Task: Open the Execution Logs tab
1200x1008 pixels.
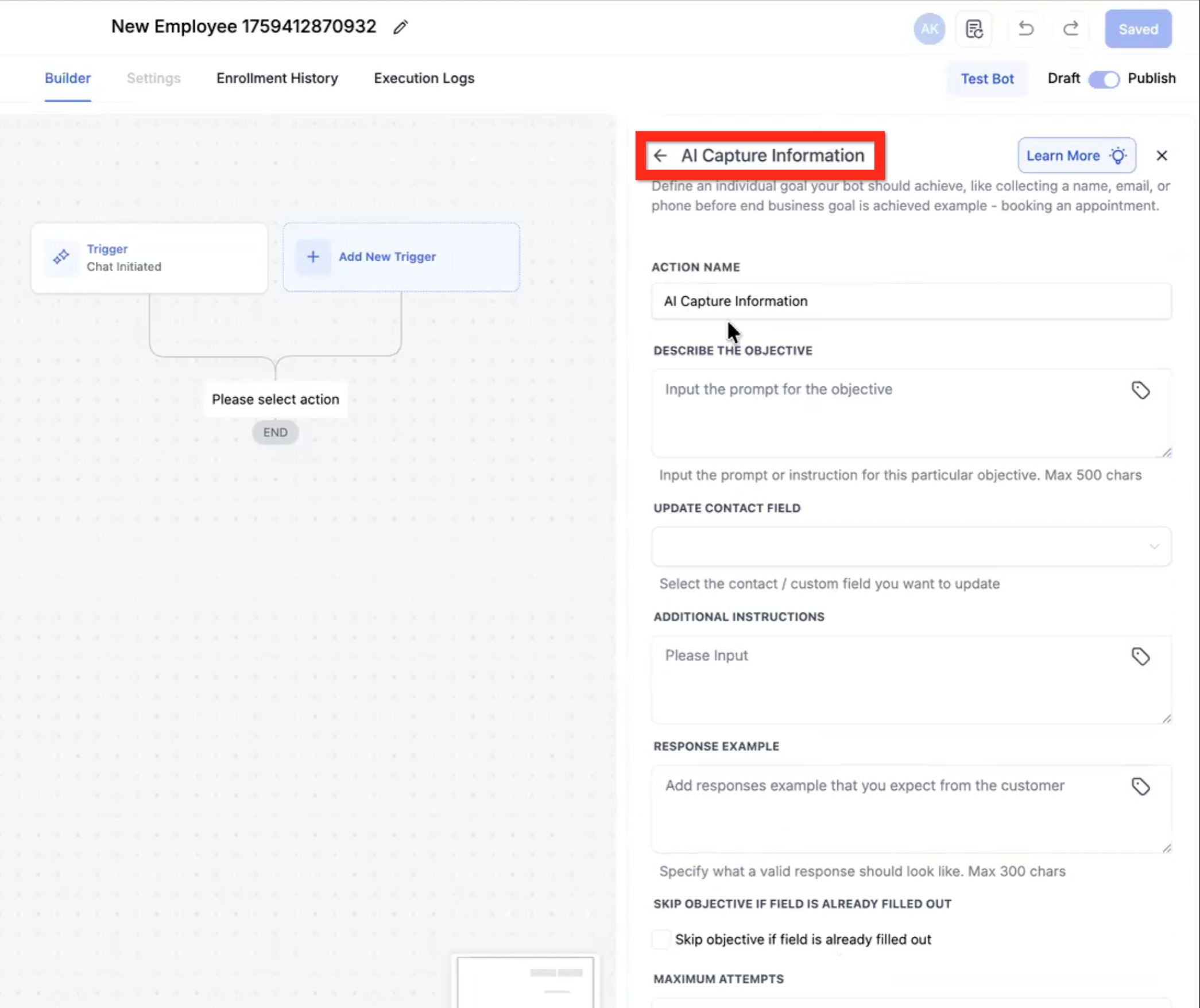Action: tap(424, 78)
